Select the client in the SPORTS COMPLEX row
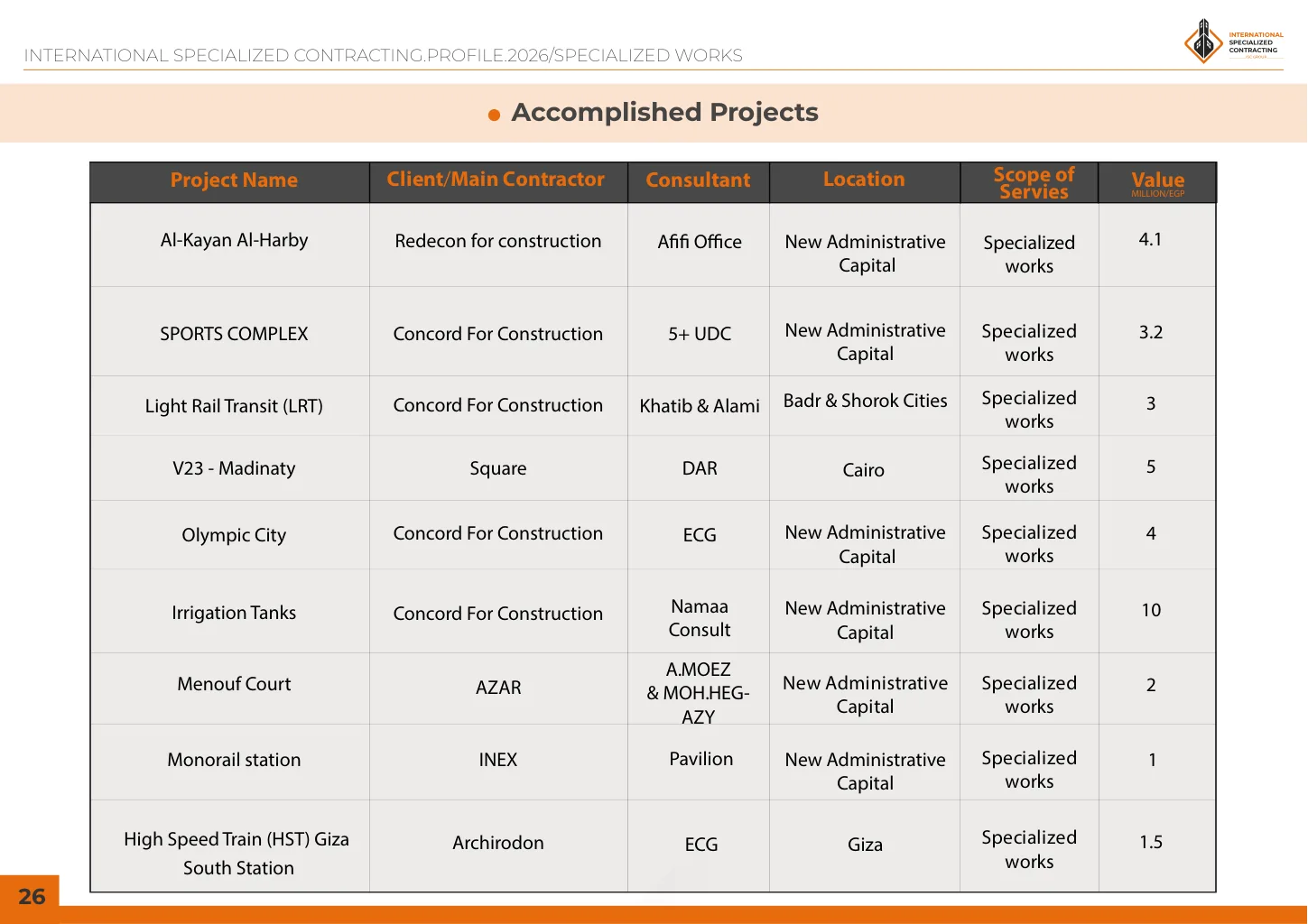The image size is (1308, 924). pos(498,334)
